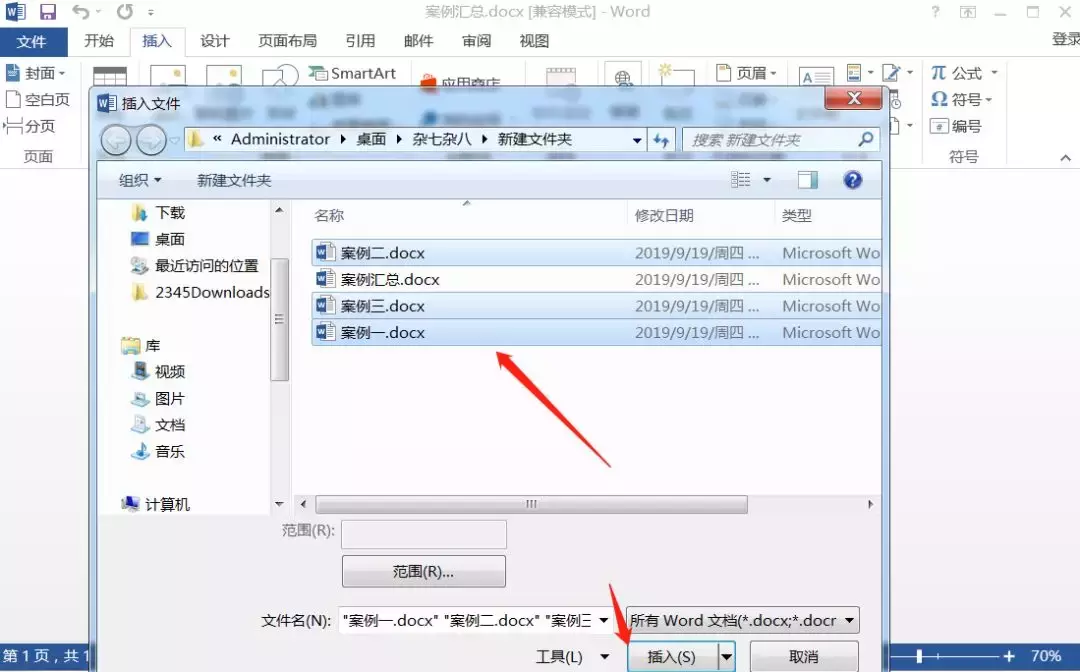Collapse the ribbon with the chevron

pyautogui.click(x=1066, y=158)
